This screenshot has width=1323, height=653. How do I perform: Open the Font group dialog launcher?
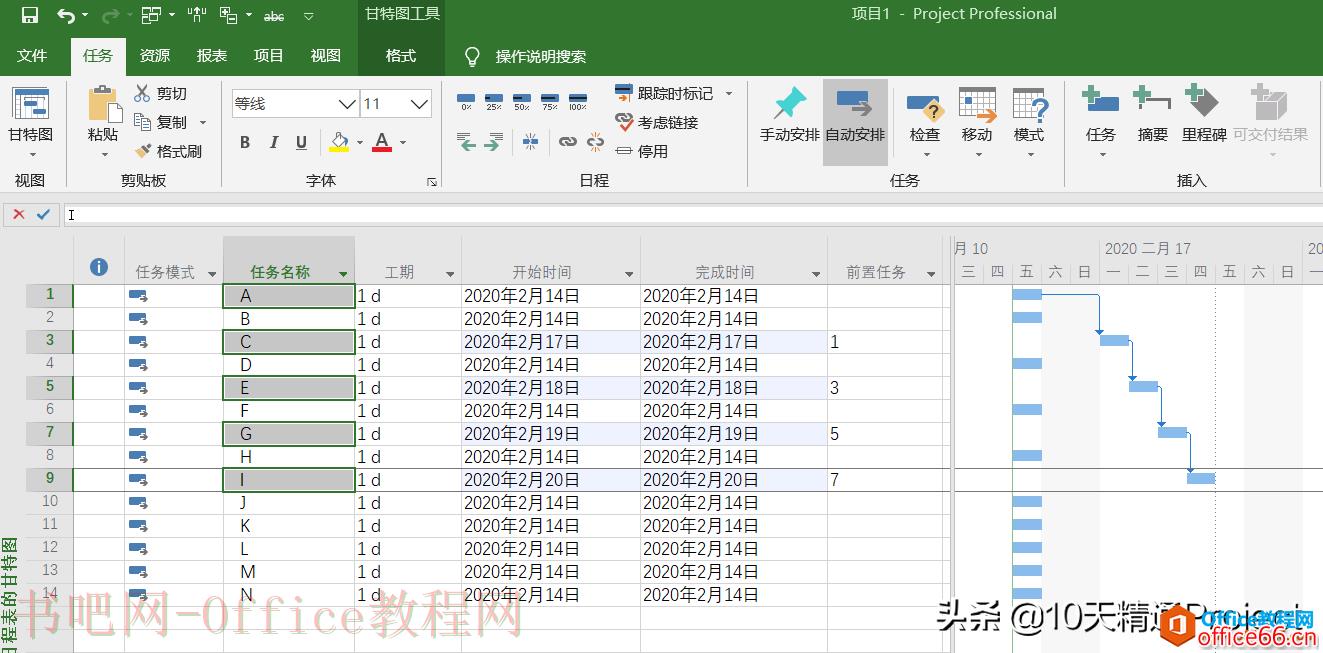point(432,182)
